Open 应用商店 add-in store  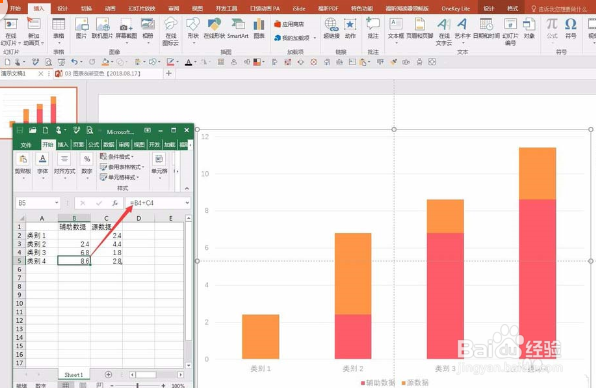tap(289, 24)
